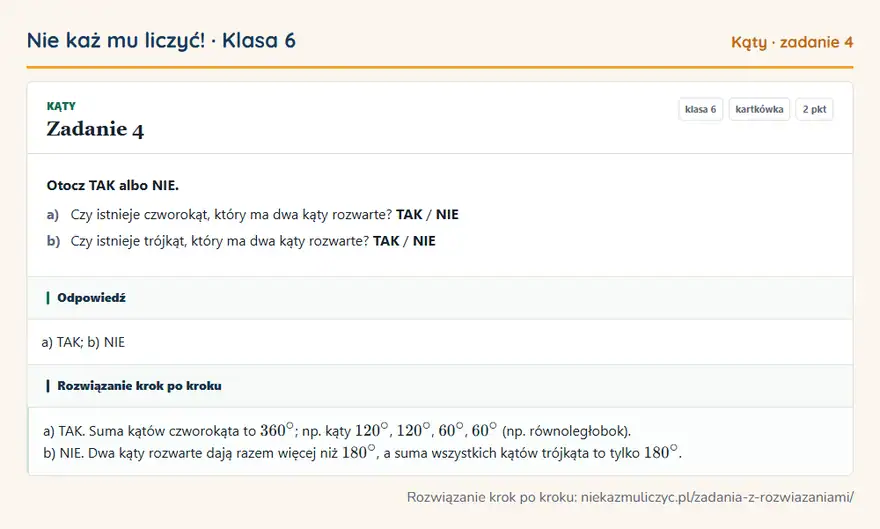
Task: Select the '2 pkt' tag
Action: tap(814, 109)
